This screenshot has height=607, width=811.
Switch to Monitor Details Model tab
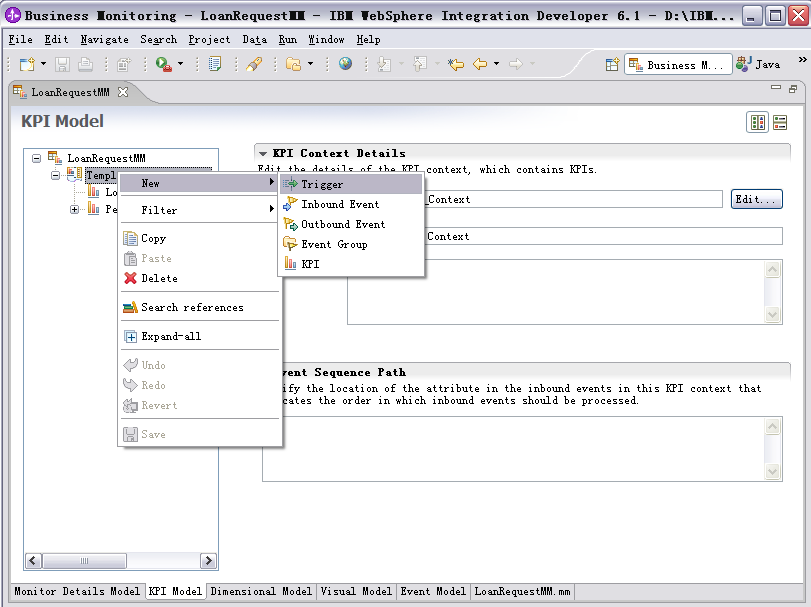(77, 591)
